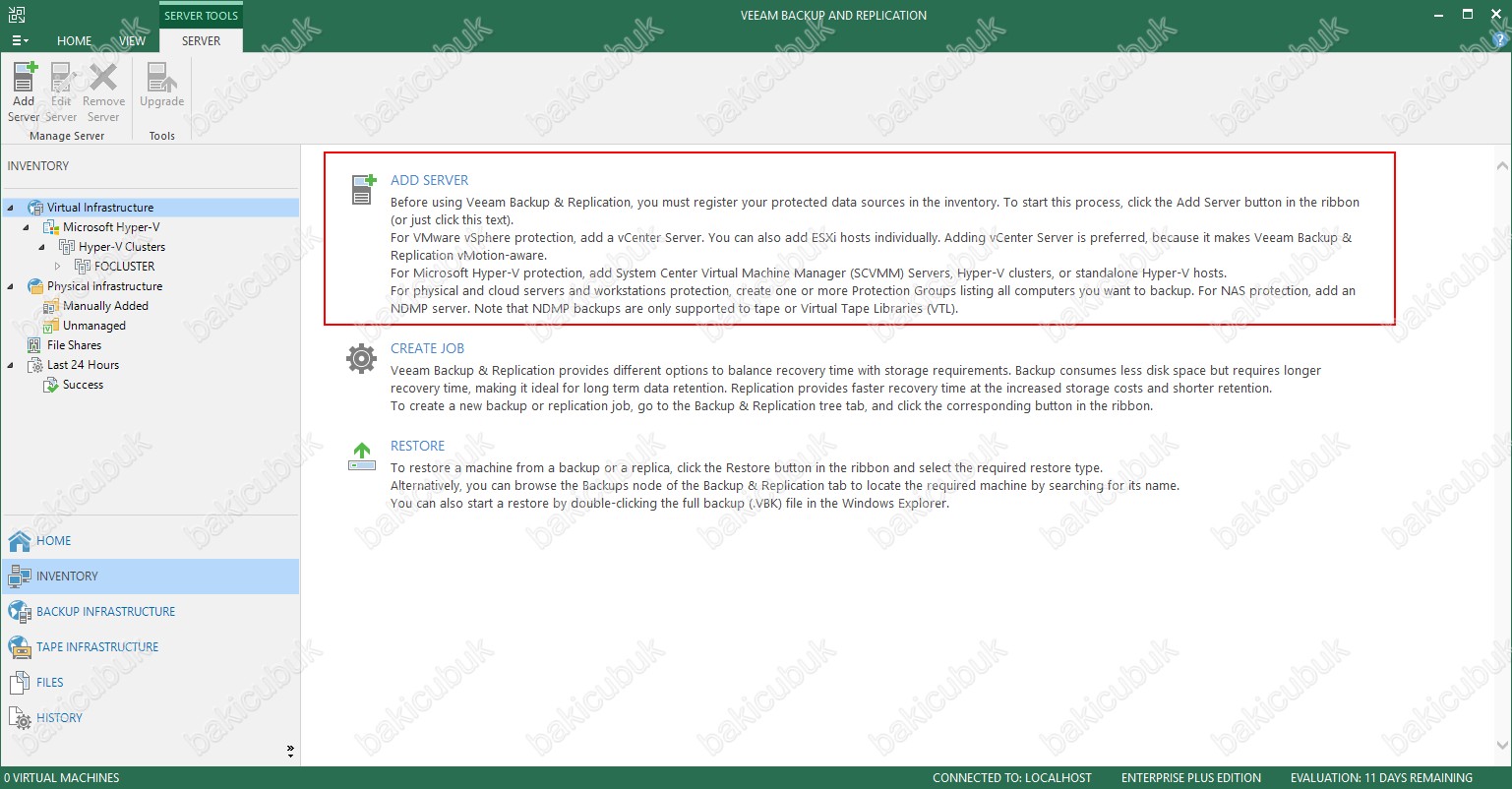Select the Success node under Last 24 Hours

click(83, 385)
